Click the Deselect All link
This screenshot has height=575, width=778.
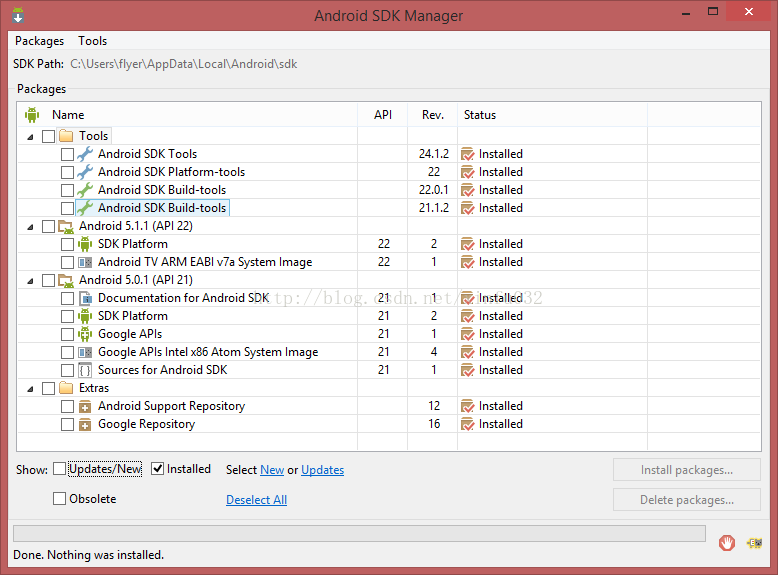pyautogui.click(x=256, y=500)
